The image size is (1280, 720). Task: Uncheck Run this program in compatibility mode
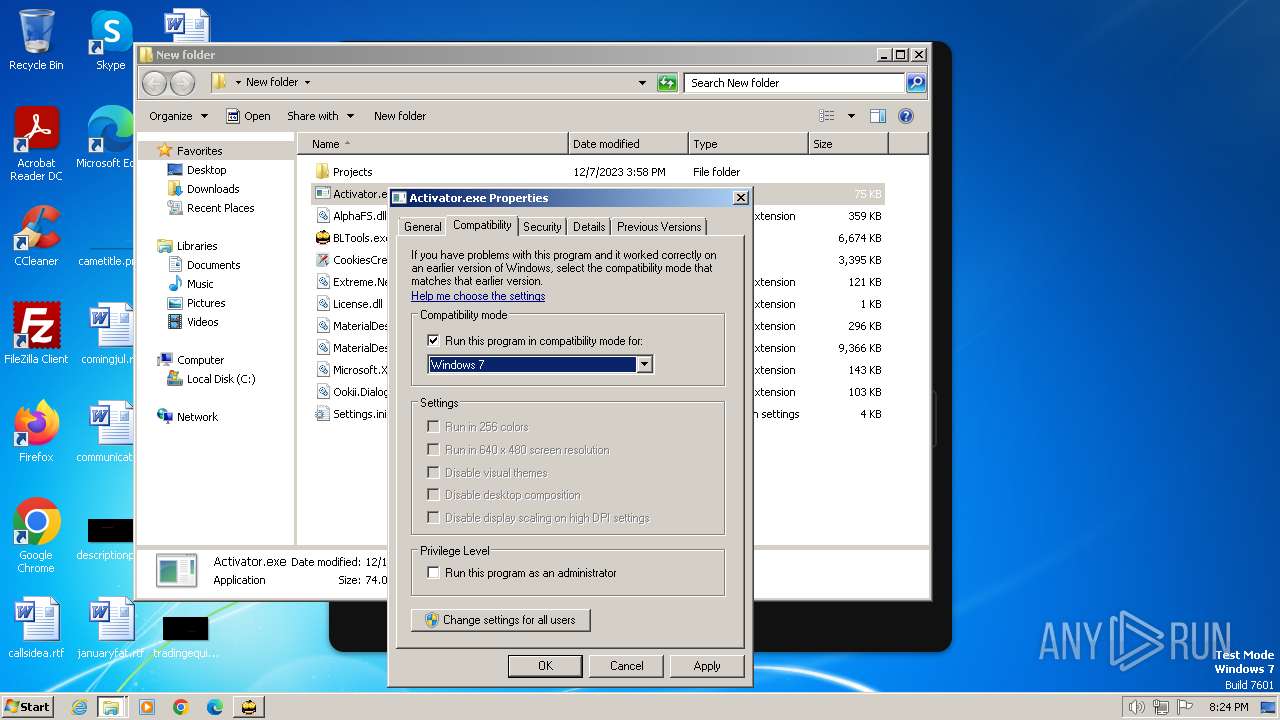pos(433,341)
